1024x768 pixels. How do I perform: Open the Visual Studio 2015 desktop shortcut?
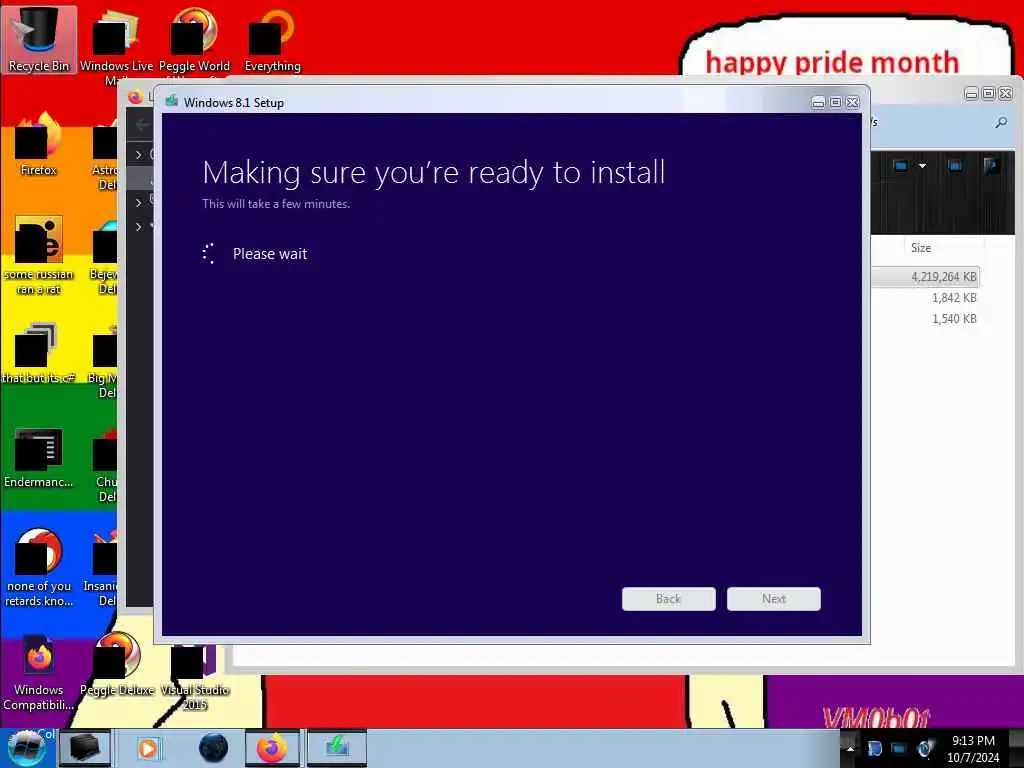point(195,678)
